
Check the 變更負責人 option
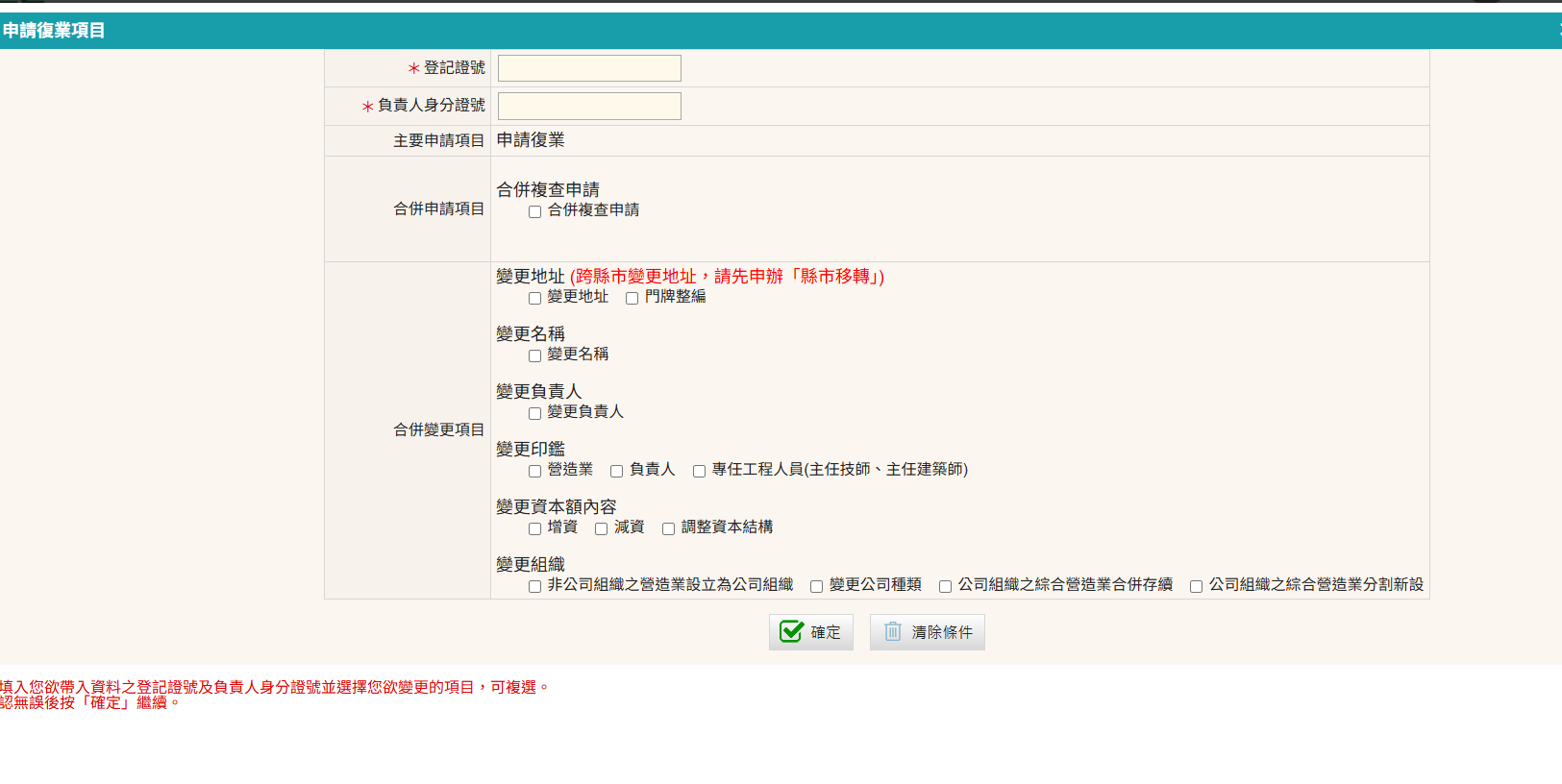[534, 414]
